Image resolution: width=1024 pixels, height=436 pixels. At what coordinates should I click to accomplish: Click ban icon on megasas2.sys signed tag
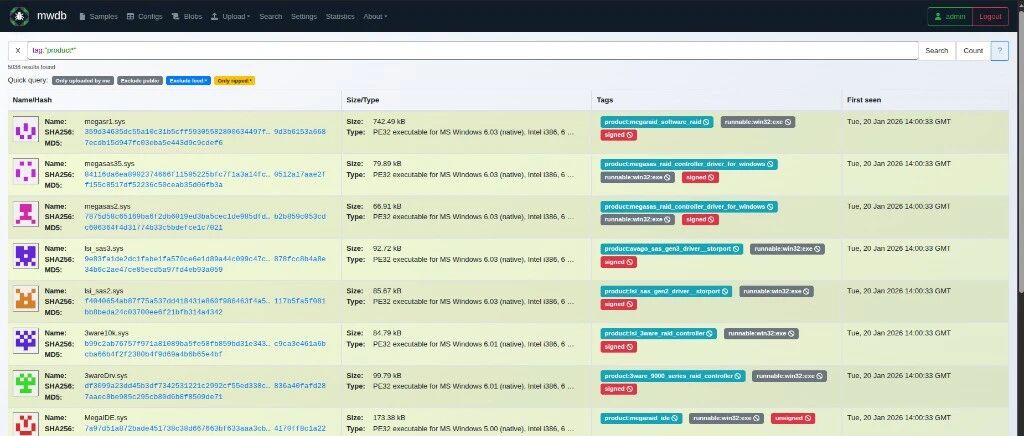(712, 219)
